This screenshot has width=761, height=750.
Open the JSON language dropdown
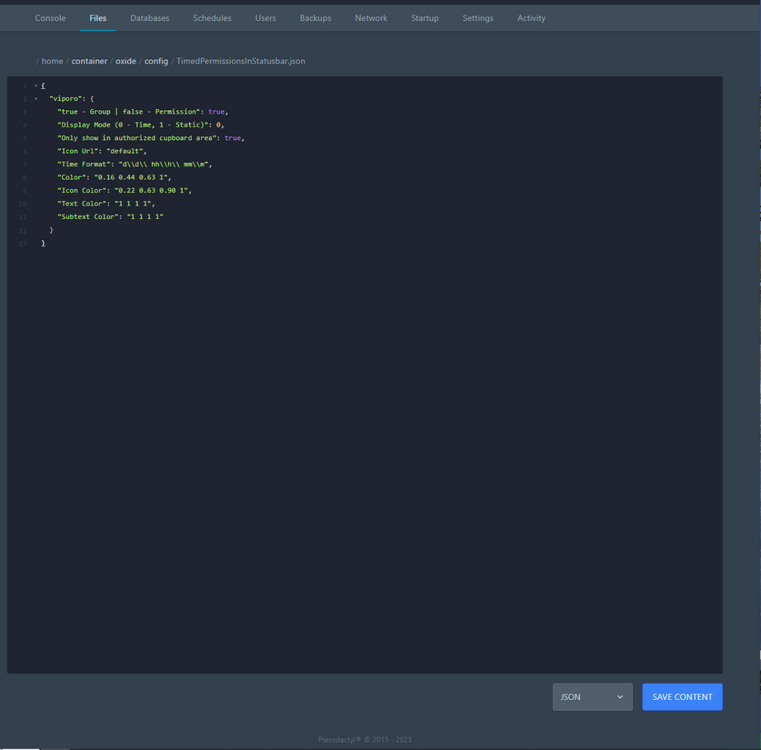click(592, 697)
